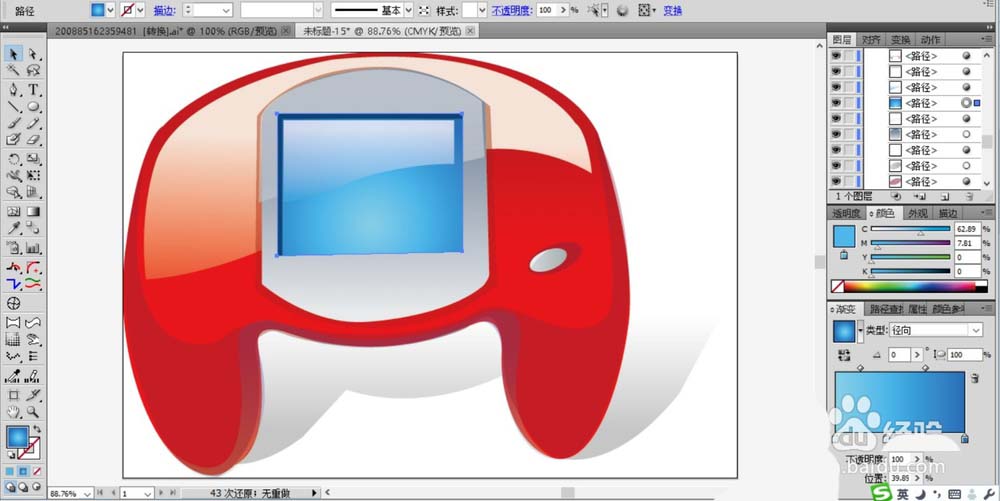Open the 样式 graphic style dropdown

(x=482, y=10)
